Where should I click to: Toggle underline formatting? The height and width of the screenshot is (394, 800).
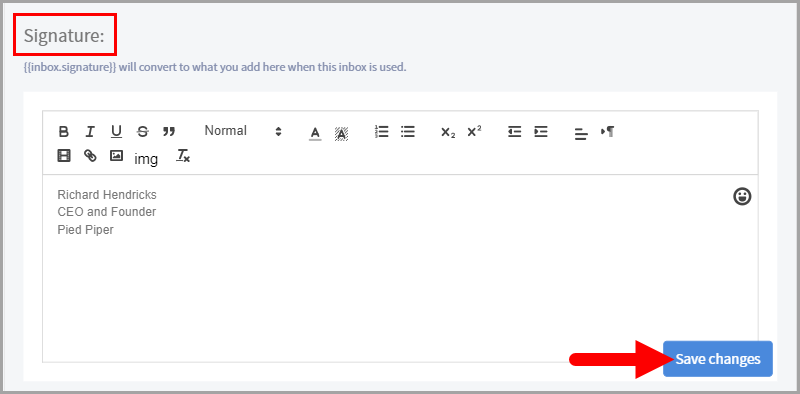point(116,132)
